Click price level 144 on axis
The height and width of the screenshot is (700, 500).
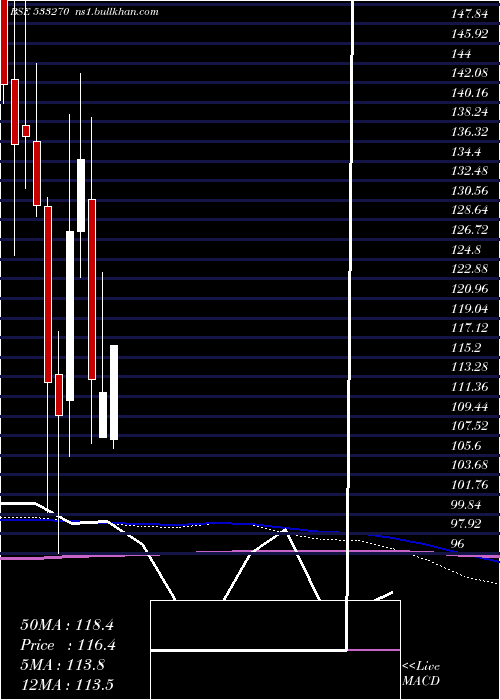[461, 54]
